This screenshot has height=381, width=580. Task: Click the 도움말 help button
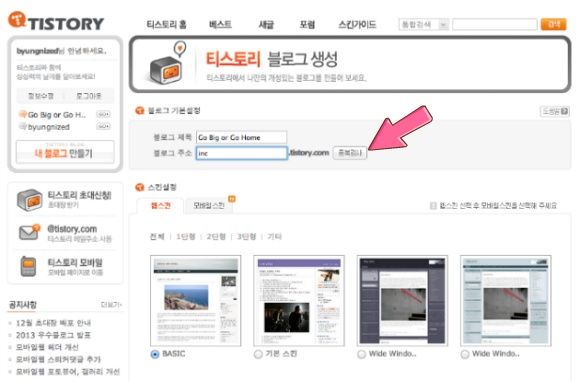555,111
